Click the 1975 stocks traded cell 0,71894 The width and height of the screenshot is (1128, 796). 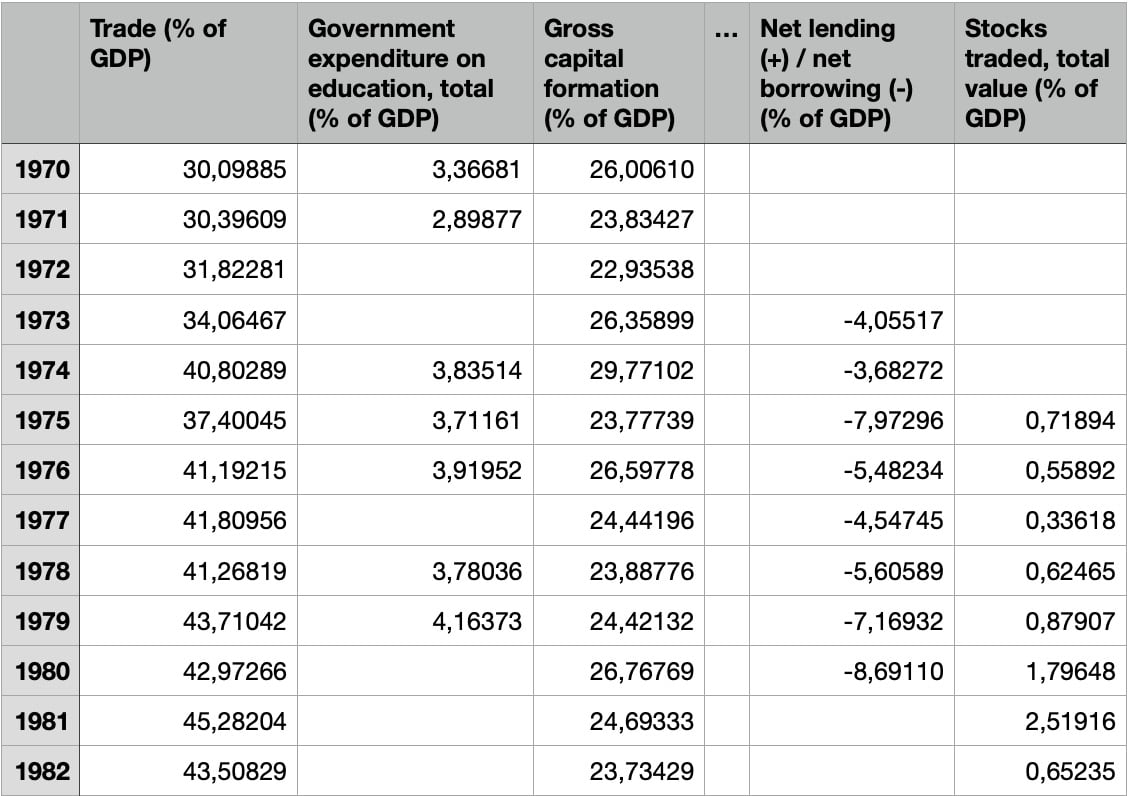[x=1040, y=420]
